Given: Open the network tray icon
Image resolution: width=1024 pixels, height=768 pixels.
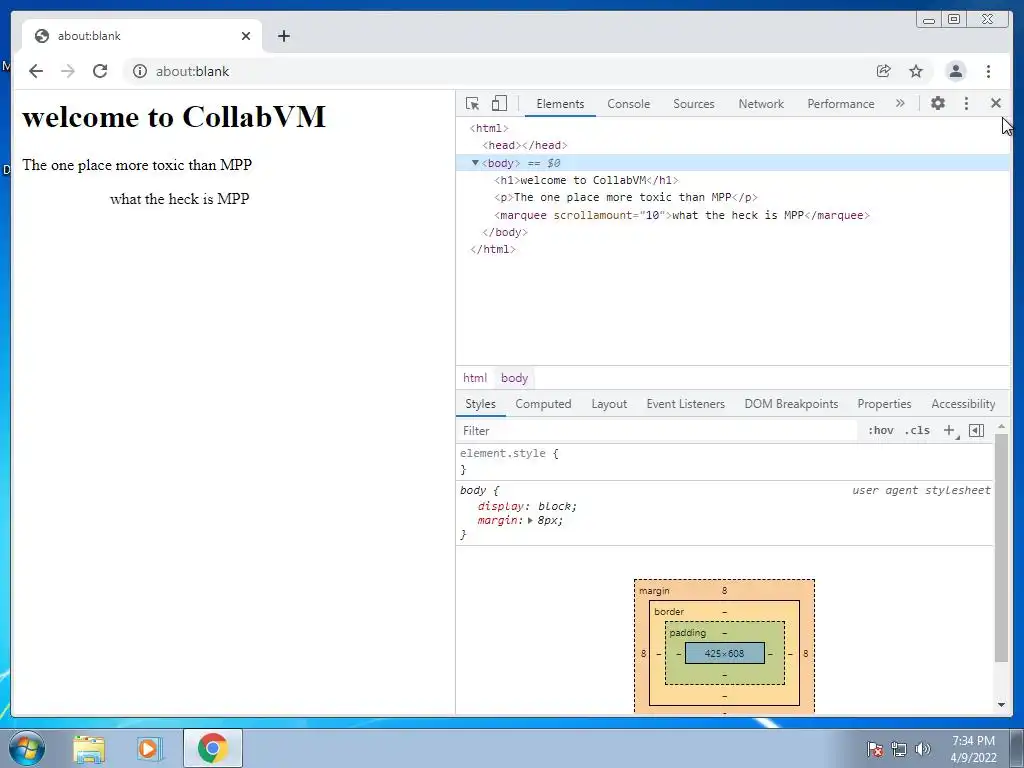Looking at the screenshot, I should click(899, 748).
